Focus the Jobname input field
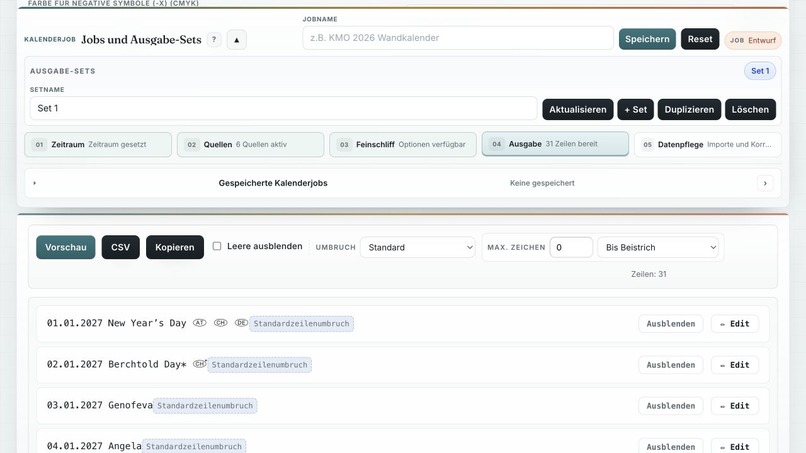Image resolution: width=806 pixels, height=453 pixels. tap(457, 38)
